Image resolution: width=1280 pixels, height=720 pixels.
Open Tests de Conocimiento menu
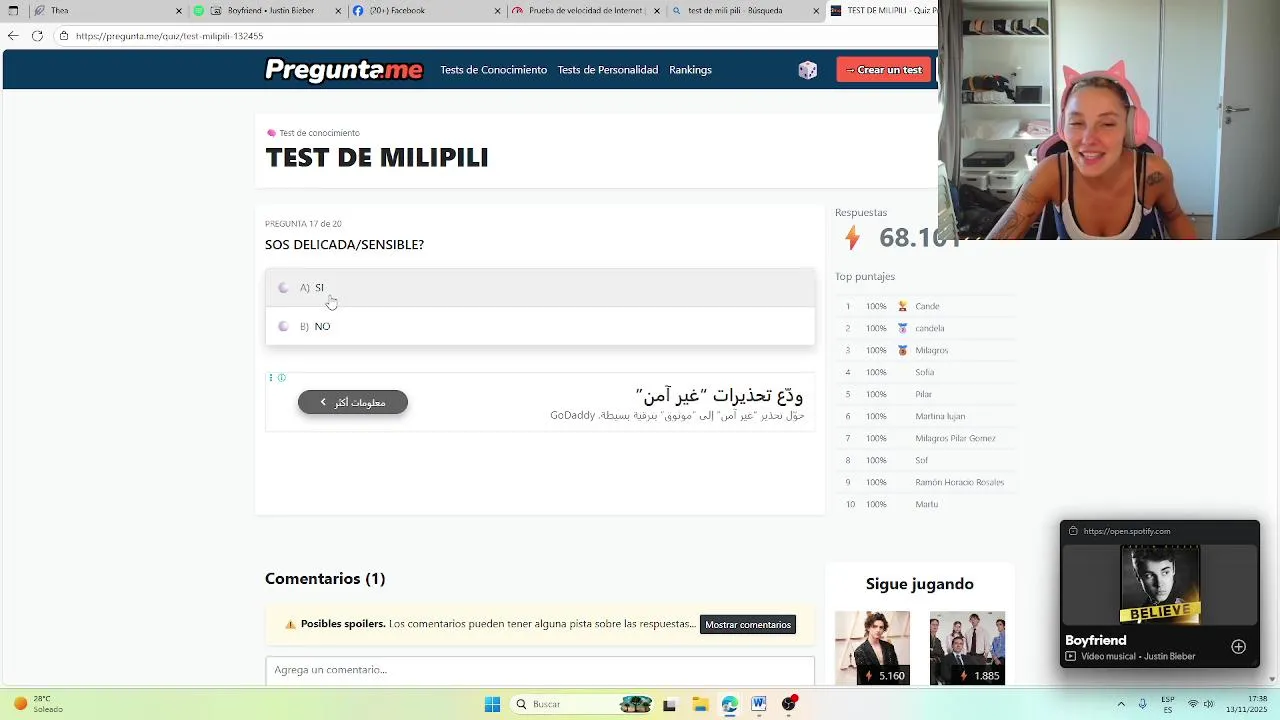click(x=494, y=70)
